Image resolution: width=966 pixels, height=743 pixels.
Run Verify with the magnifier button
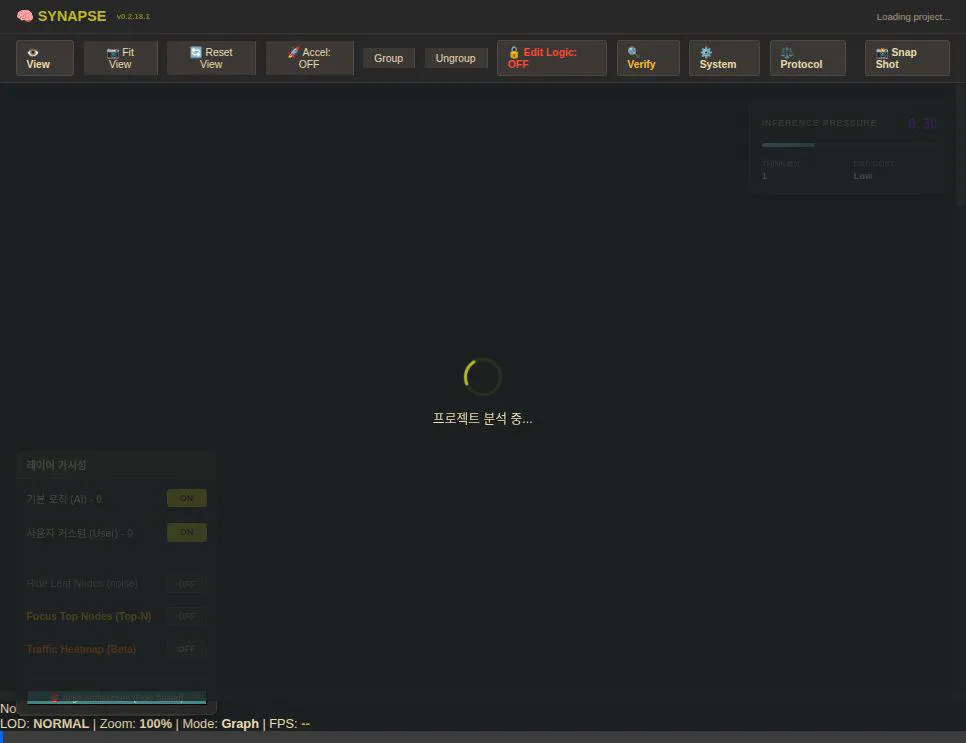[x=648, y=58]
